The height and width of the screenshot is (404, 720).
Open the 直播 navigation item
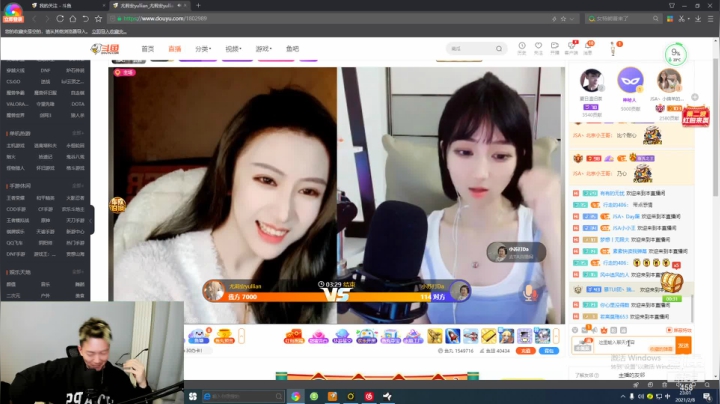(174, 49)
